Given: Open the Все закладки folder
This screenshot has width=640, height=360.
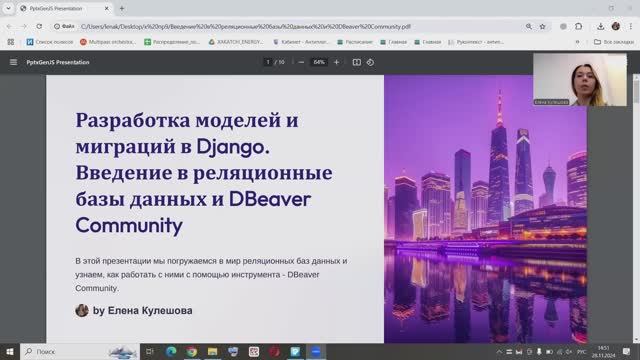Looking at the screenshot, I should [x=614, y=42].
